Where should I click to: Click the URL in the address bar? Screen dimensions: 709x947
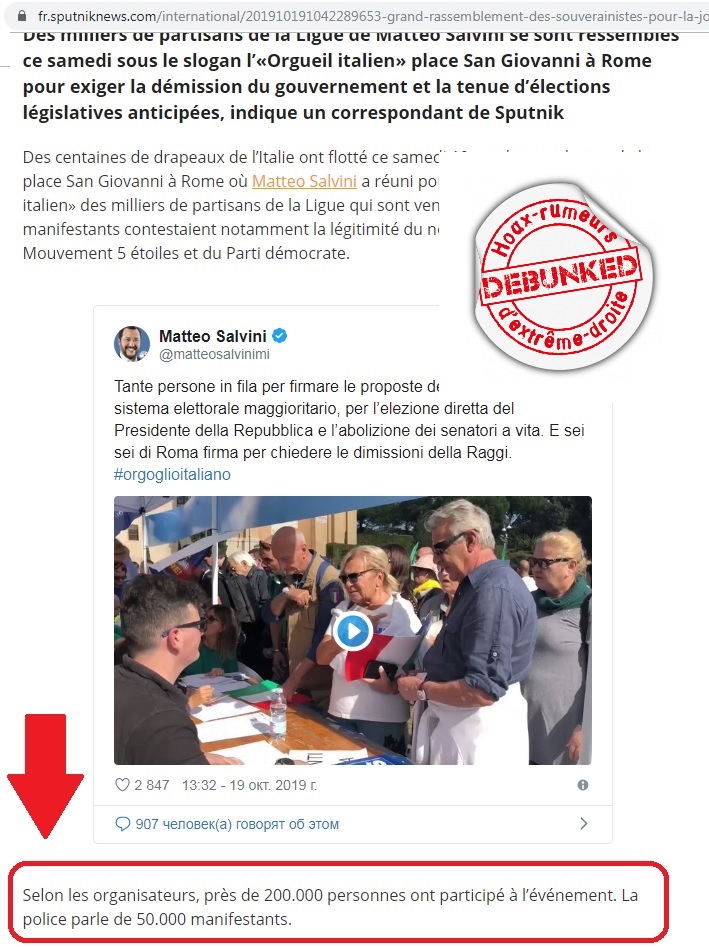[x=373, y=16]
